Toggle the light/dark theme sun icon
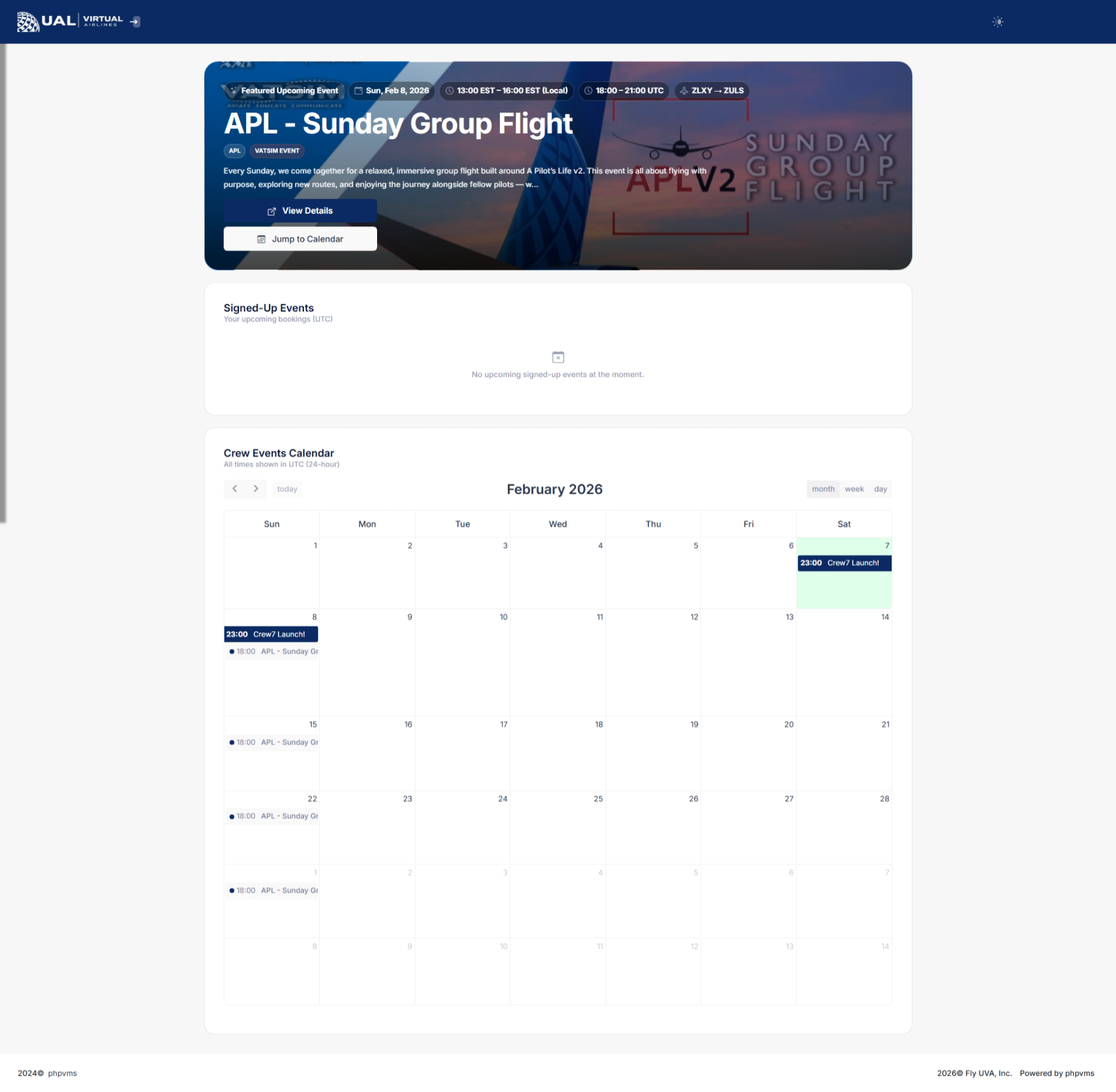Screen dimensions: 1116x1092 997,22
